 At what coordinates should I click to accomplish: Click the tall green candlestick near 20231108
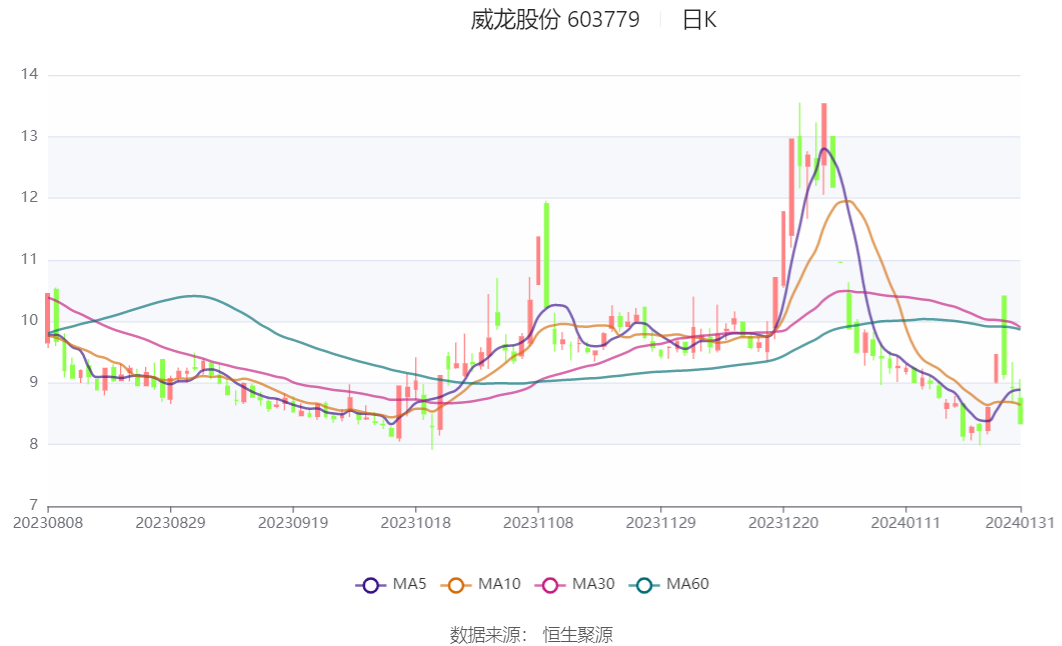[547, 255]
